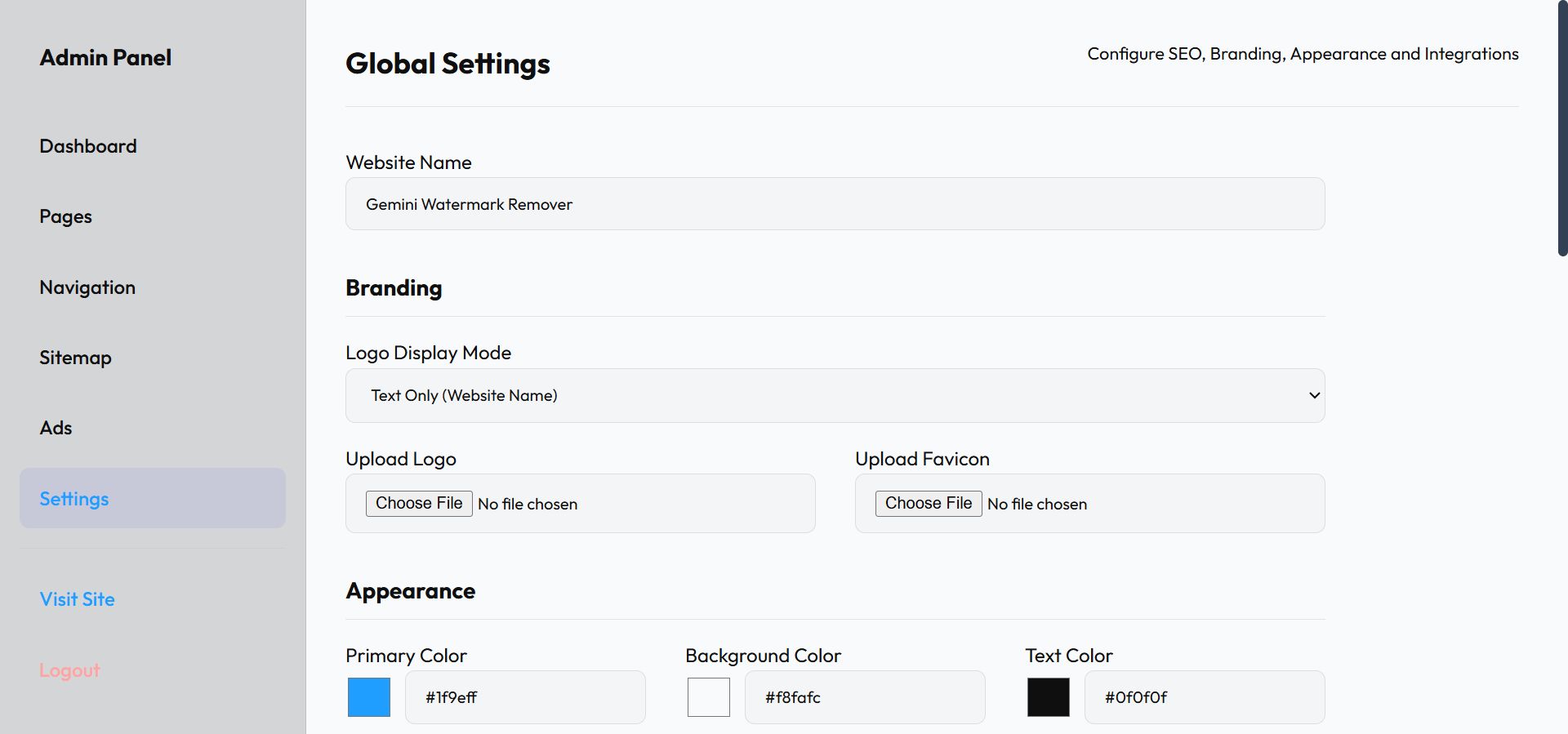
Task: Click the Background Color hex input field
Action: tap(865, 697)
